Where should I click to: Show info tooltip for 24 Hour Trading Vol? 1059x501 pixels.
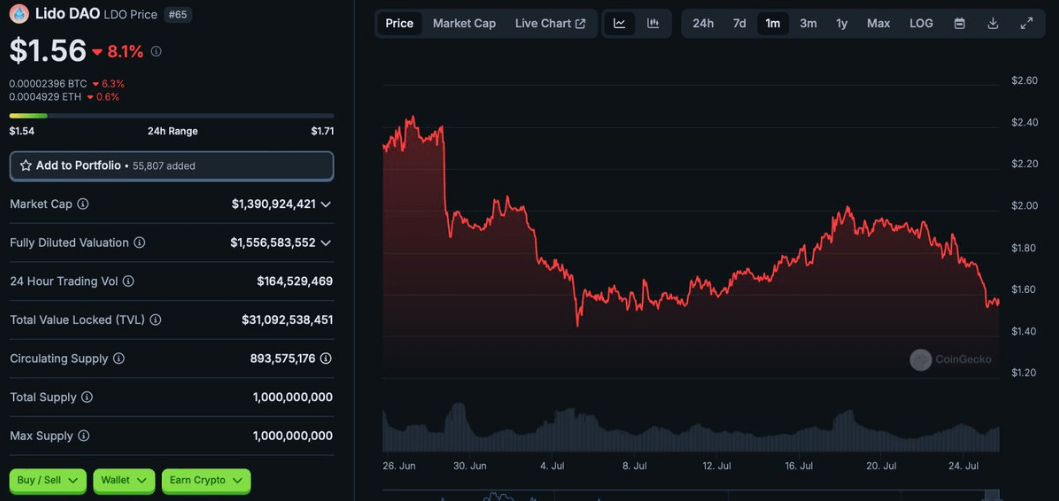pyautogui.click(x=128, y=281)
